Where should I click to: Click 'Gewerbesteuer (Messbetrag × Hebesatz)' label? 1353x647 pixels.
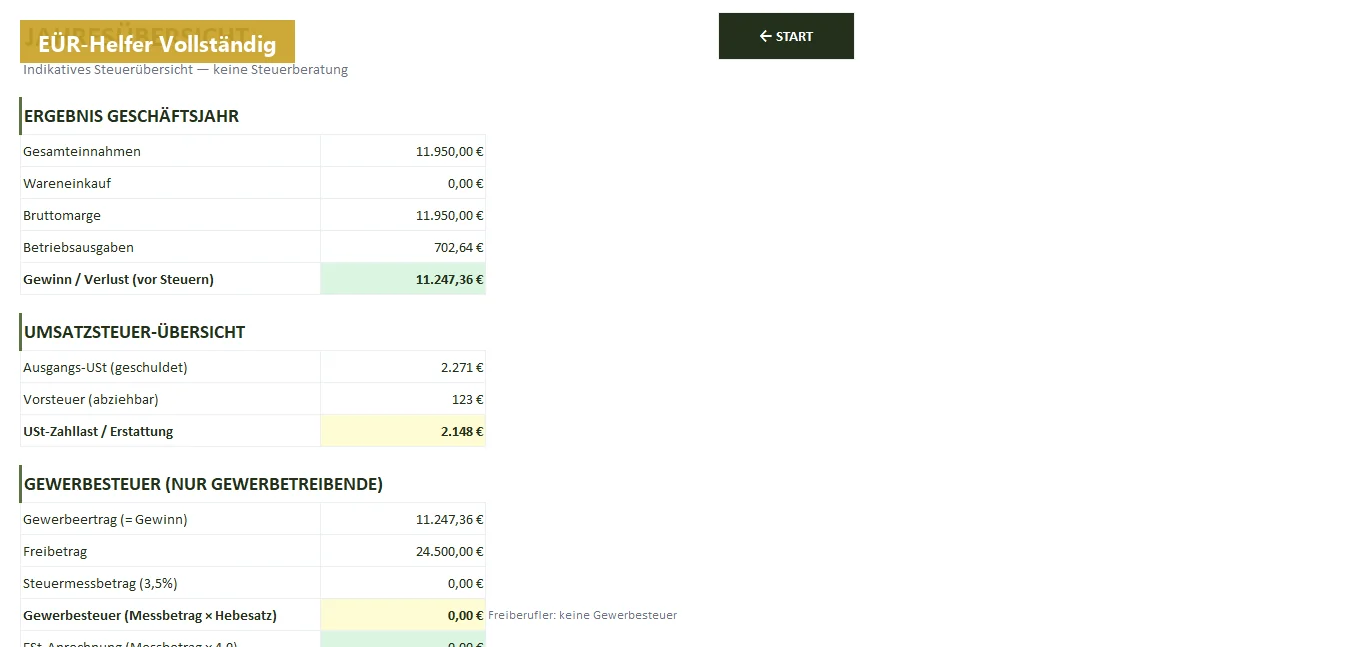150,616
